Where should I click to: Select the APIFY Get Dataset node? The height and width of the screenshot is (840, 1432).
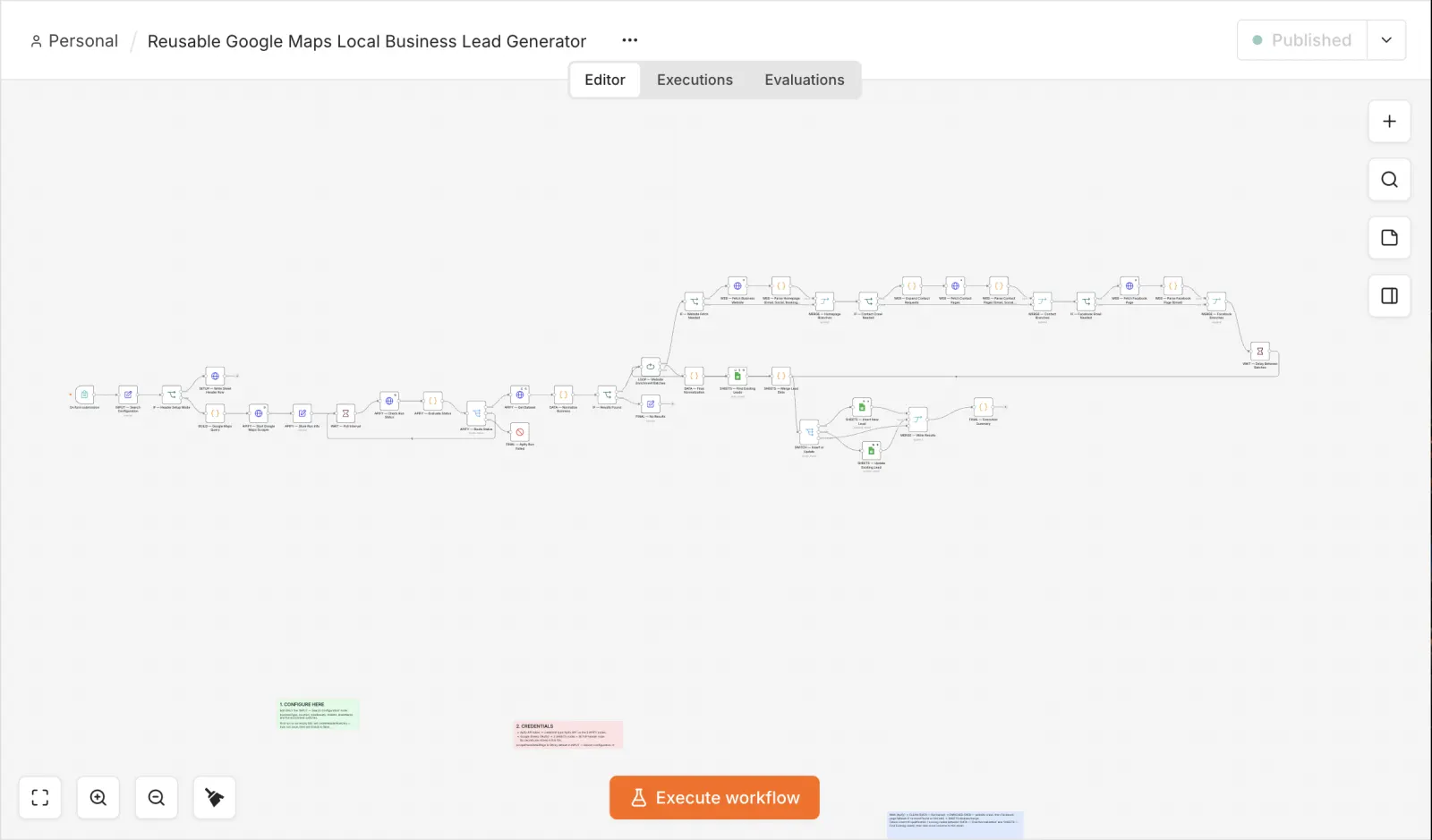520,395
